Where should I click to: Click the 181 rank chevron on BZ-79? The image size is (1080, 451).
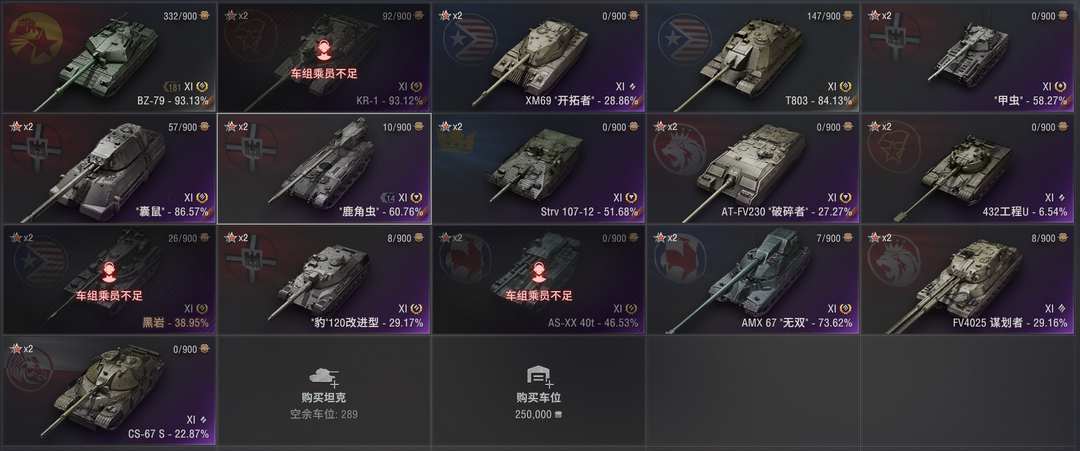click(x=172, y=87)
